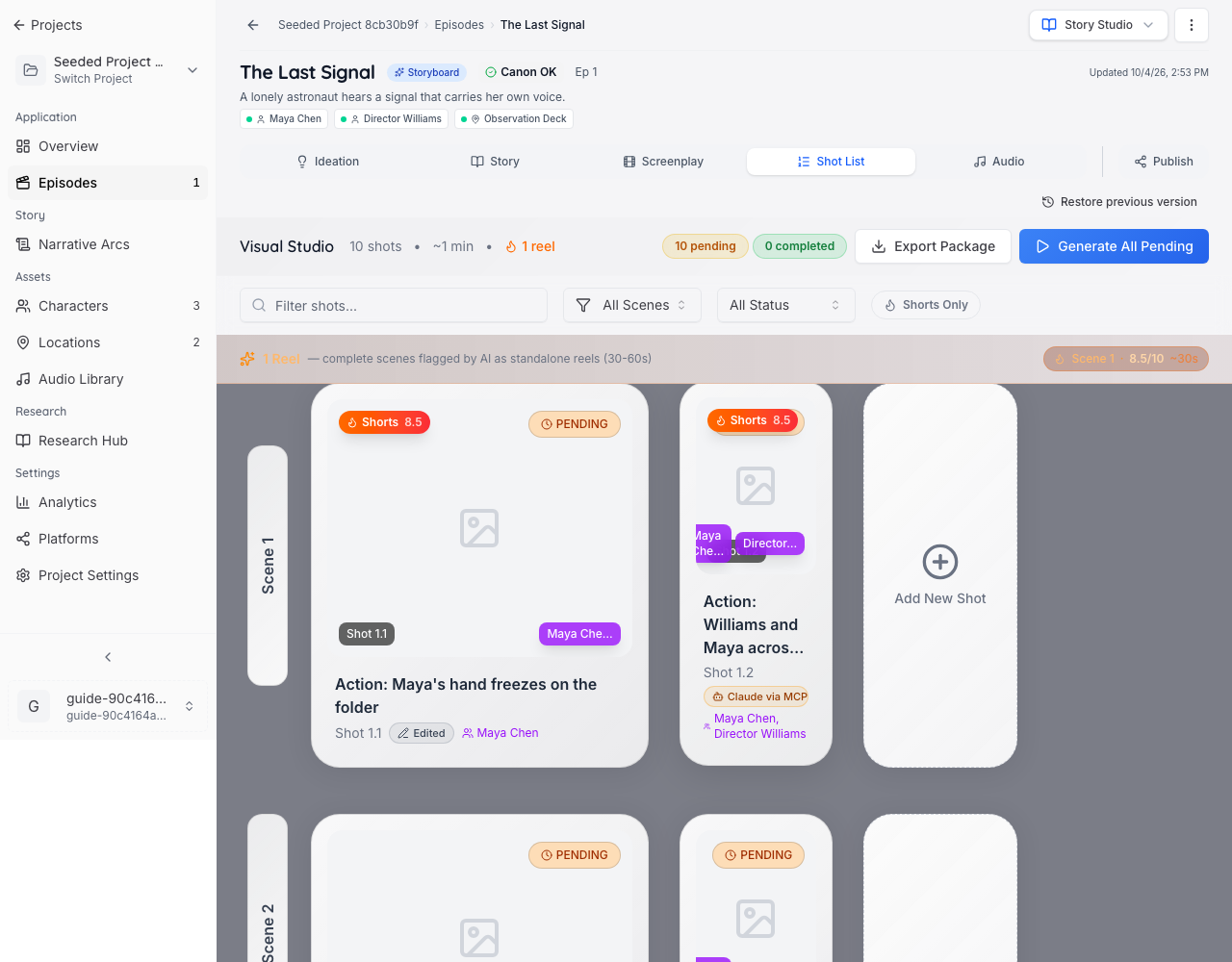This screenshot has width=1232, height=962.
Task: Click PENDING status badge on Shot 1.1
Action: click(x=575, y=424)
